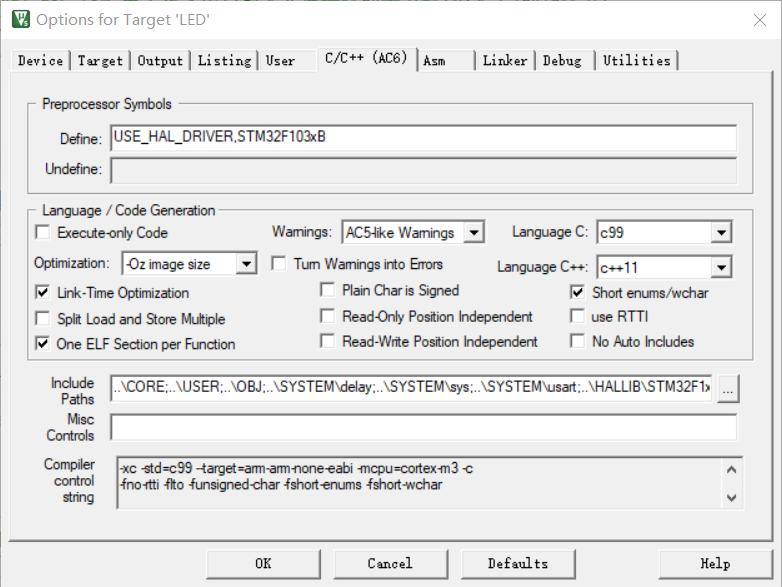Click compiler control string scroll up arrow

click(x=732, y=469)
